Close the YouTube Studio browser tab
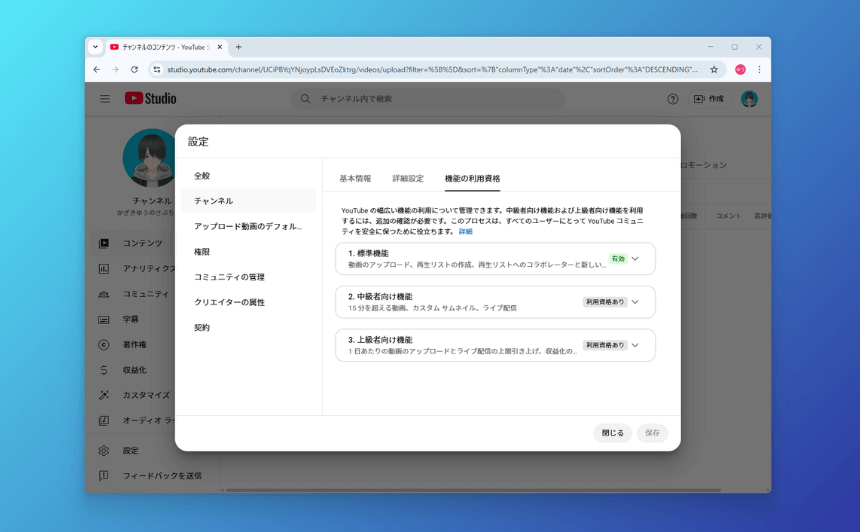860x532 pixels. [219, 47]
